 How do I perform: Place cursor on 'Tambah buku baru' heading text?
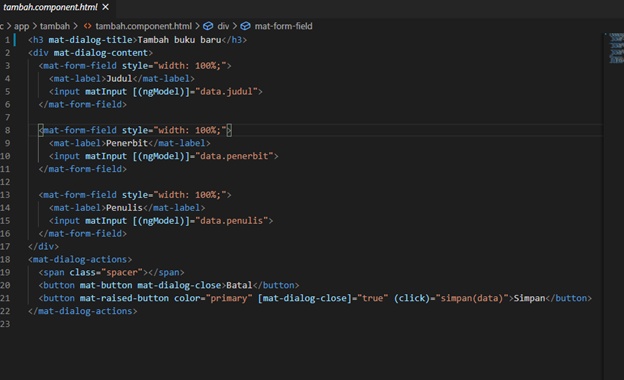179,40
